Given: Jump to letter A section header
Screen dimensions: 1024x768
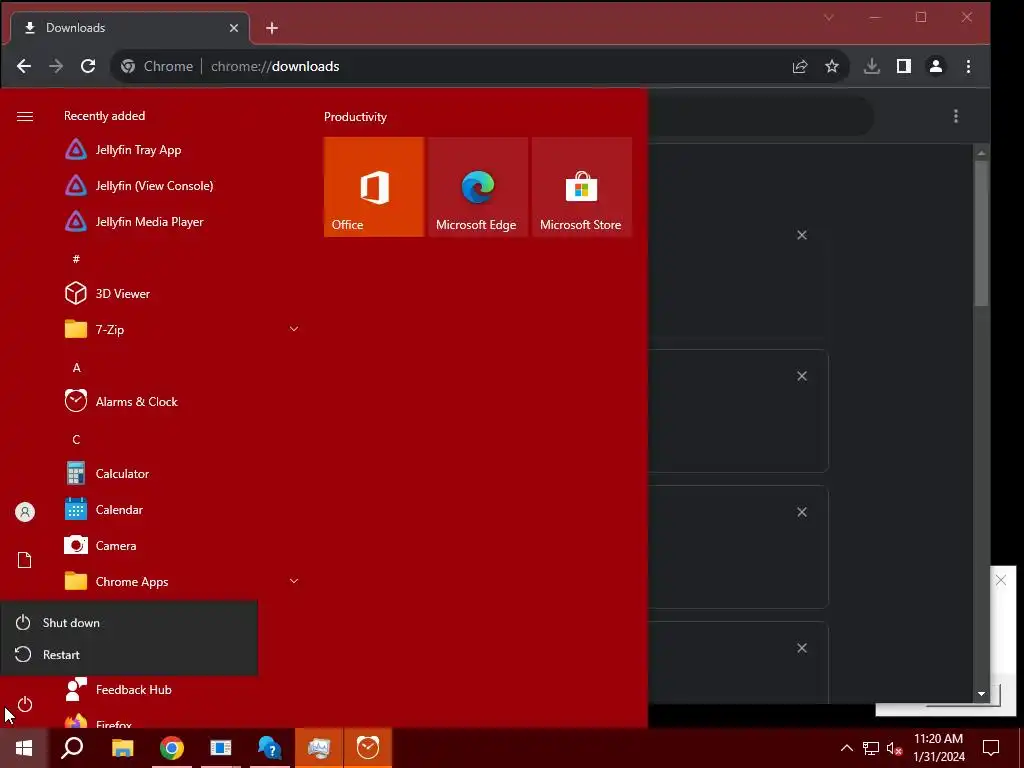Looking at the screenshot, I should [x=76, y=368].
